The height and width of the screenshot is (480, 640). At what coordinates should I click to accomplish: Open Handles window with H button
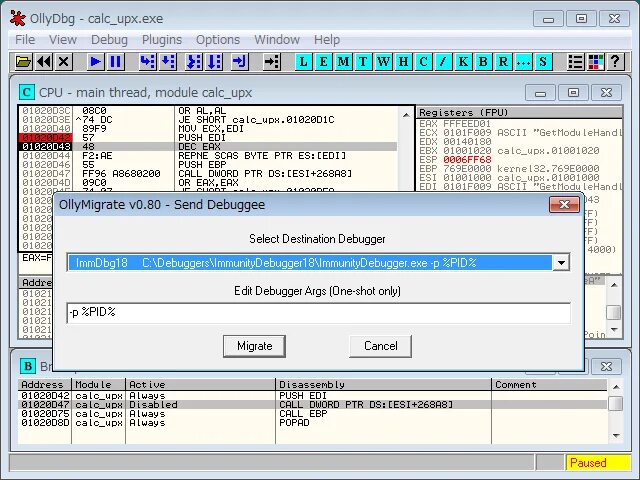coord(403,62)
